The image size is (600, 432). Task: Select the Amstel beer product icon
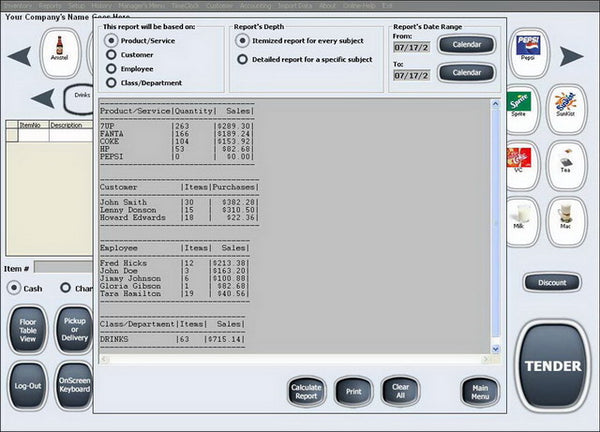click(60, 53)
